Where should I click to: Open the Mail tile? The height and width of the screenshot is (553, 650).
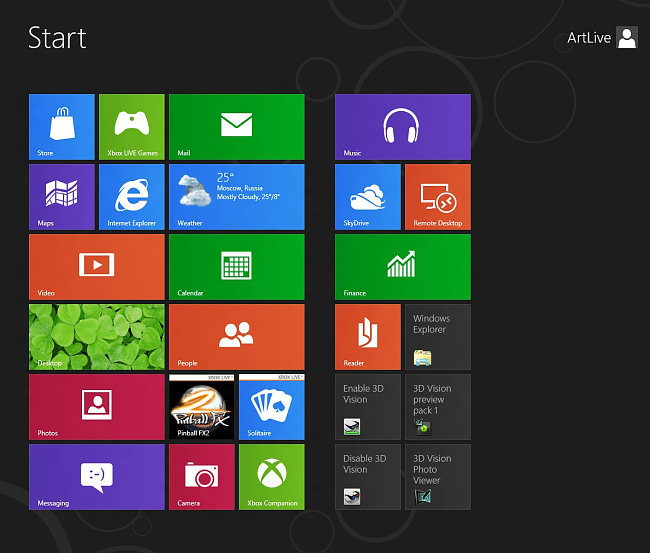click(237, 127)
